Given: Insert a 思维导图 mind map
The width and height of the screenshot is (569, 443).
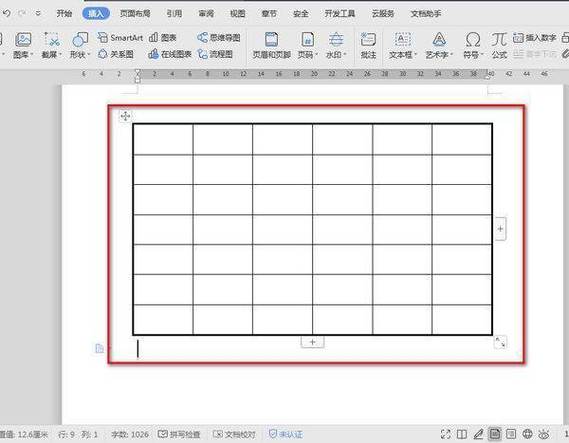Looking at the screenshot, I should (218, 37).
